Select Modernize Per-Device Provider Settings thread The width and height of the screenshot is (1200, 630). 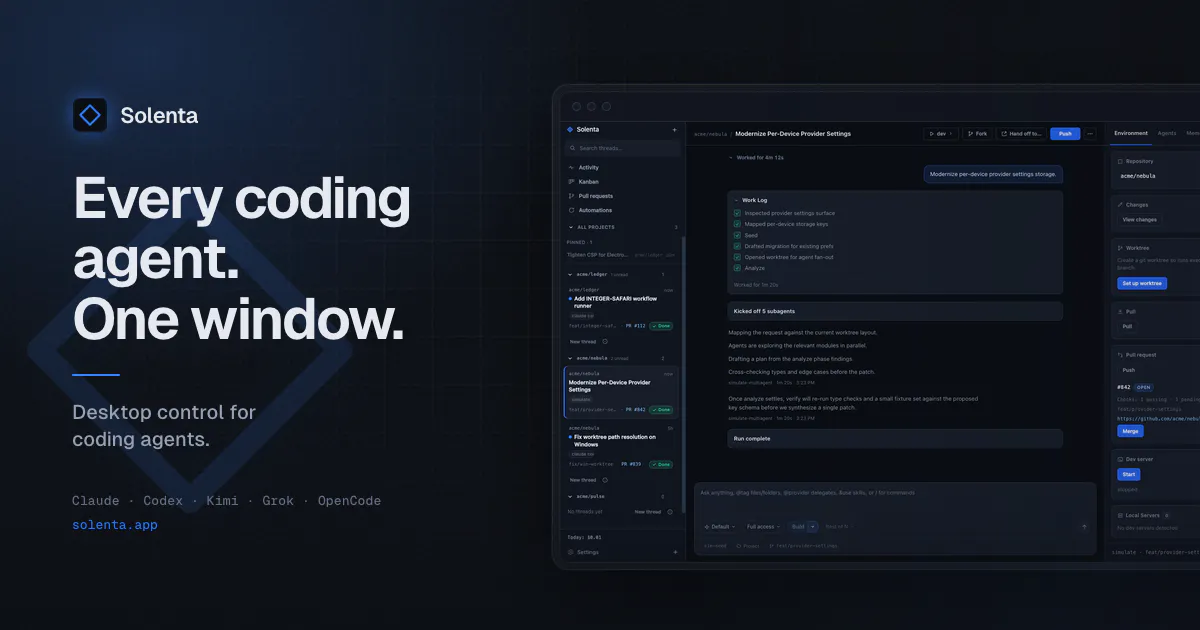(620, 392)
